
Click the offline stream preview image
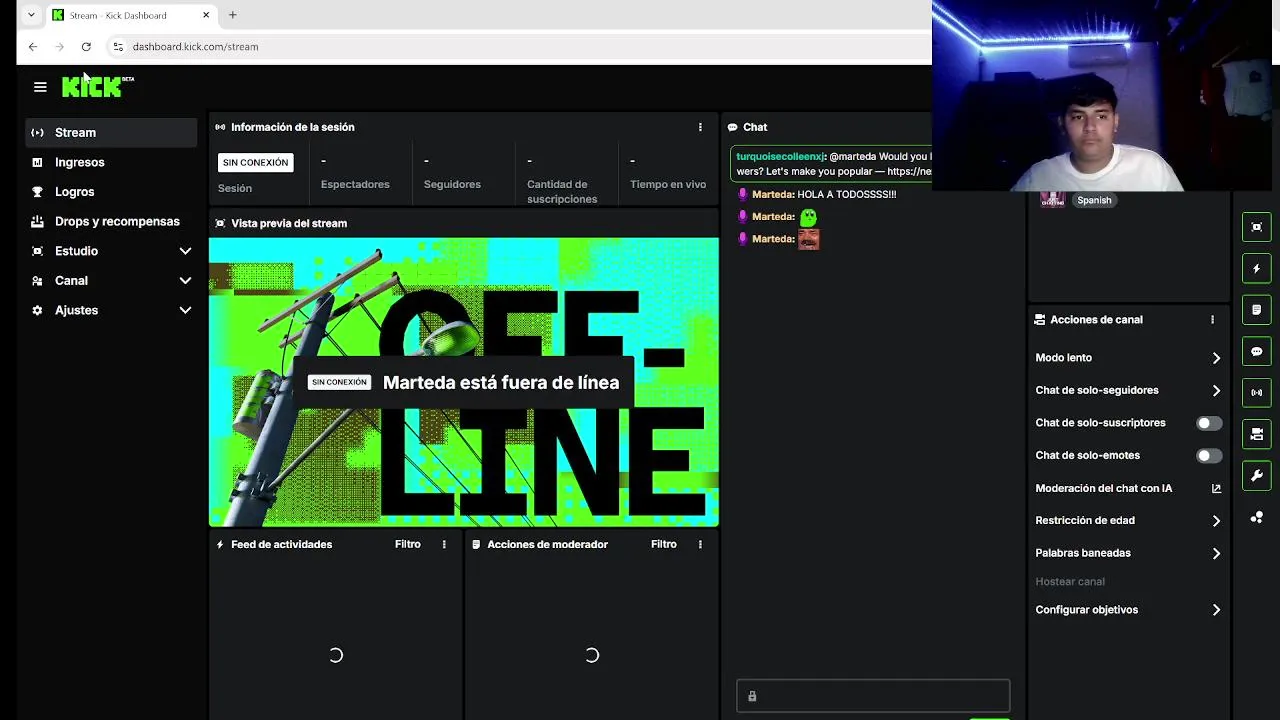click(x=463, y=382)
